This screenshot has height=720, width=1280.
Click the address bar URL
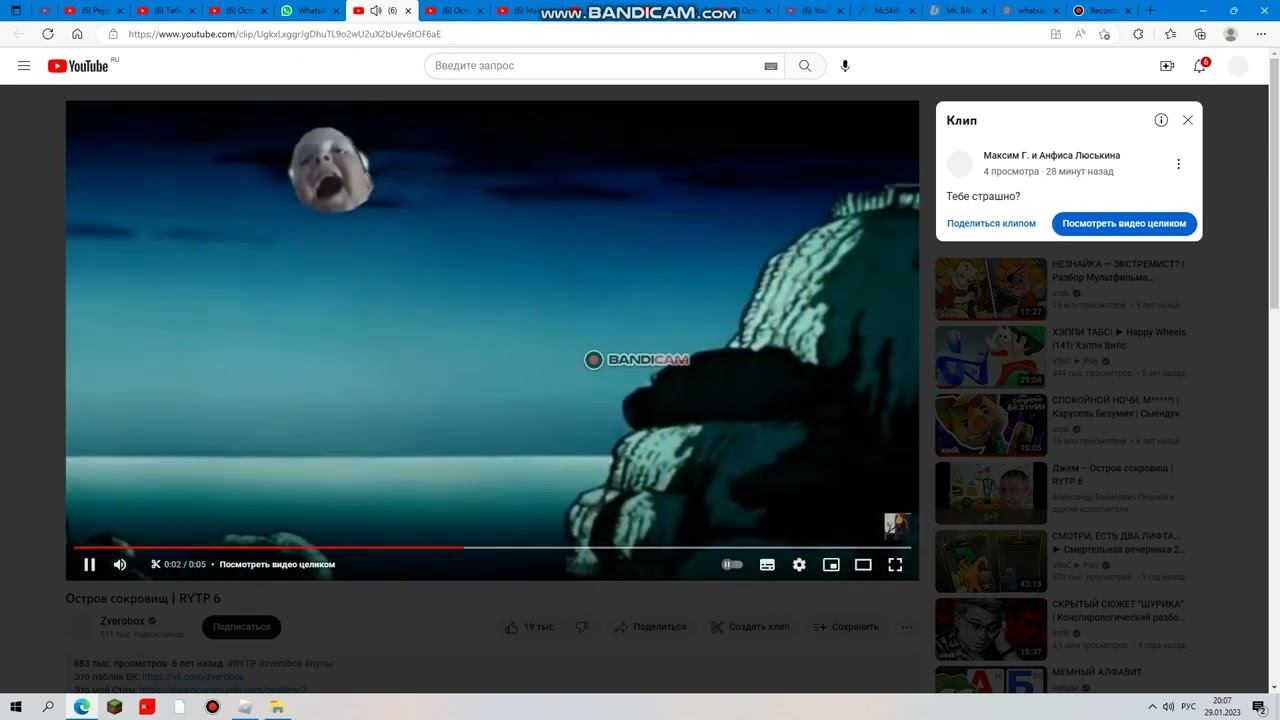285,34
